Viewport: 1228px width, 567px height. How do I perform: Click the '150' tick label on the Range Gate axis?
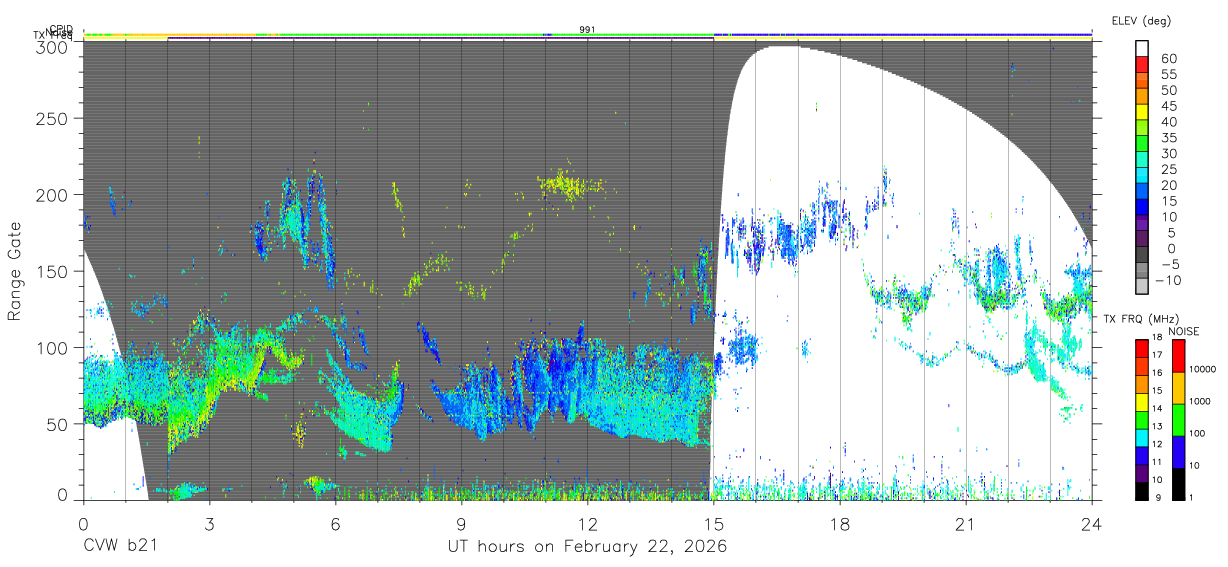point(53,271)
